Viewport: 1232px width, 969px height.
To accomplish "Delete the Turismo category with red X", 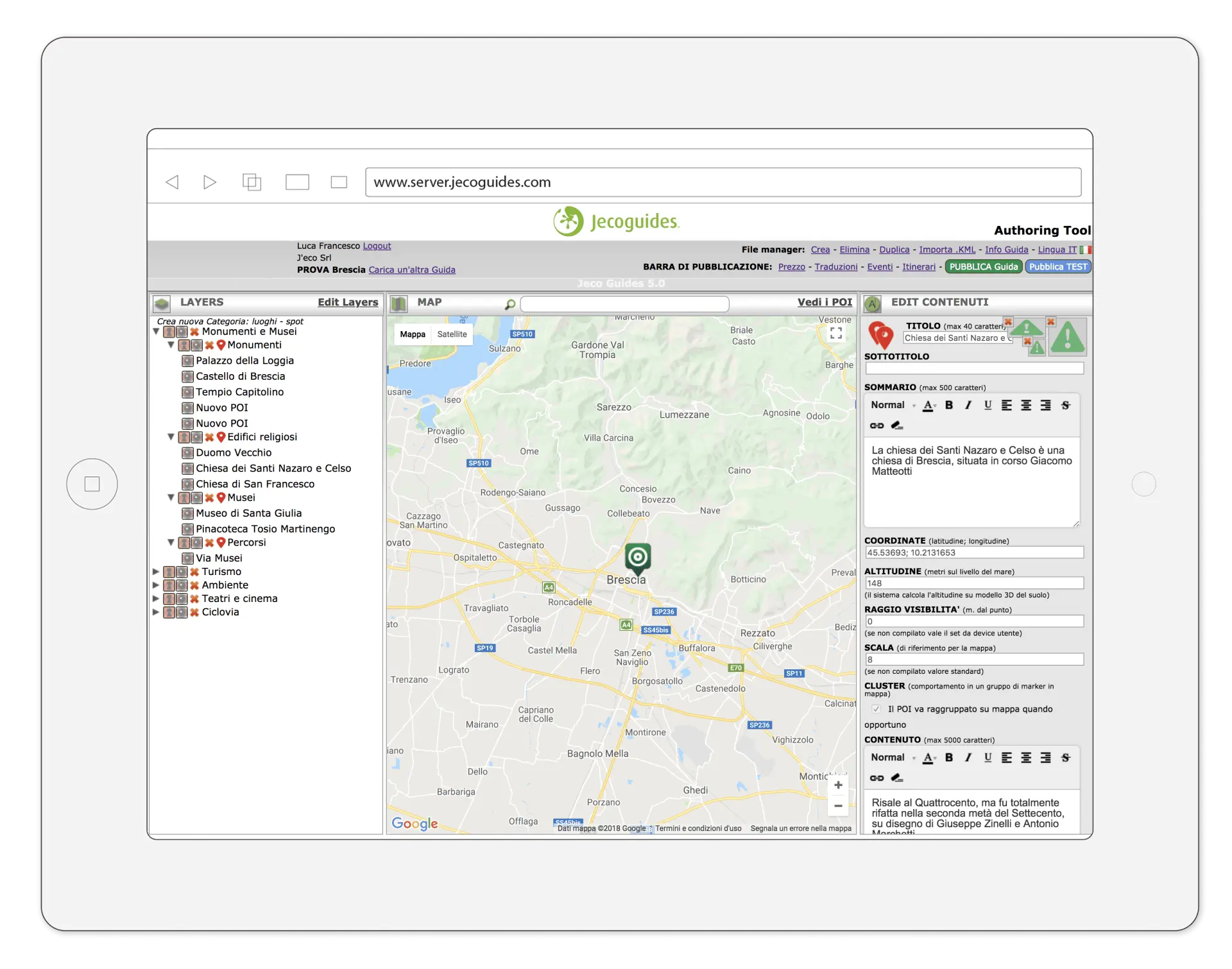I will pos(194,572).
